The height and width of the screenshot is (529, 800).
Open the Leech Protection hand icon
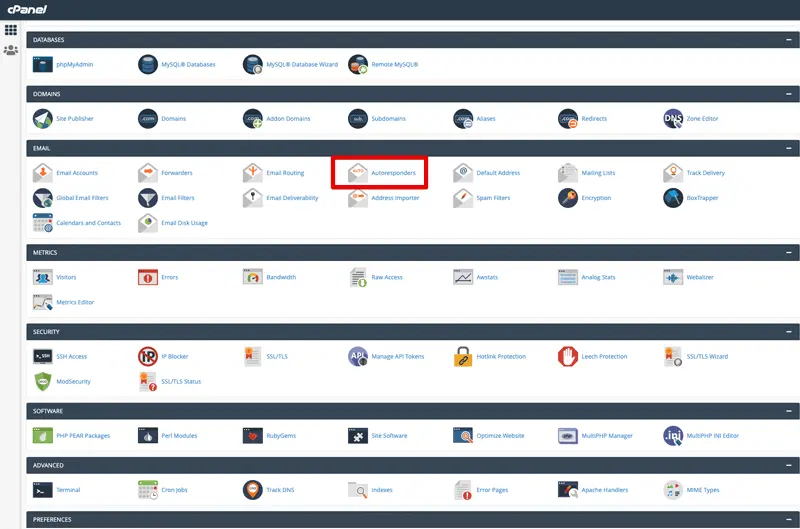568,356
